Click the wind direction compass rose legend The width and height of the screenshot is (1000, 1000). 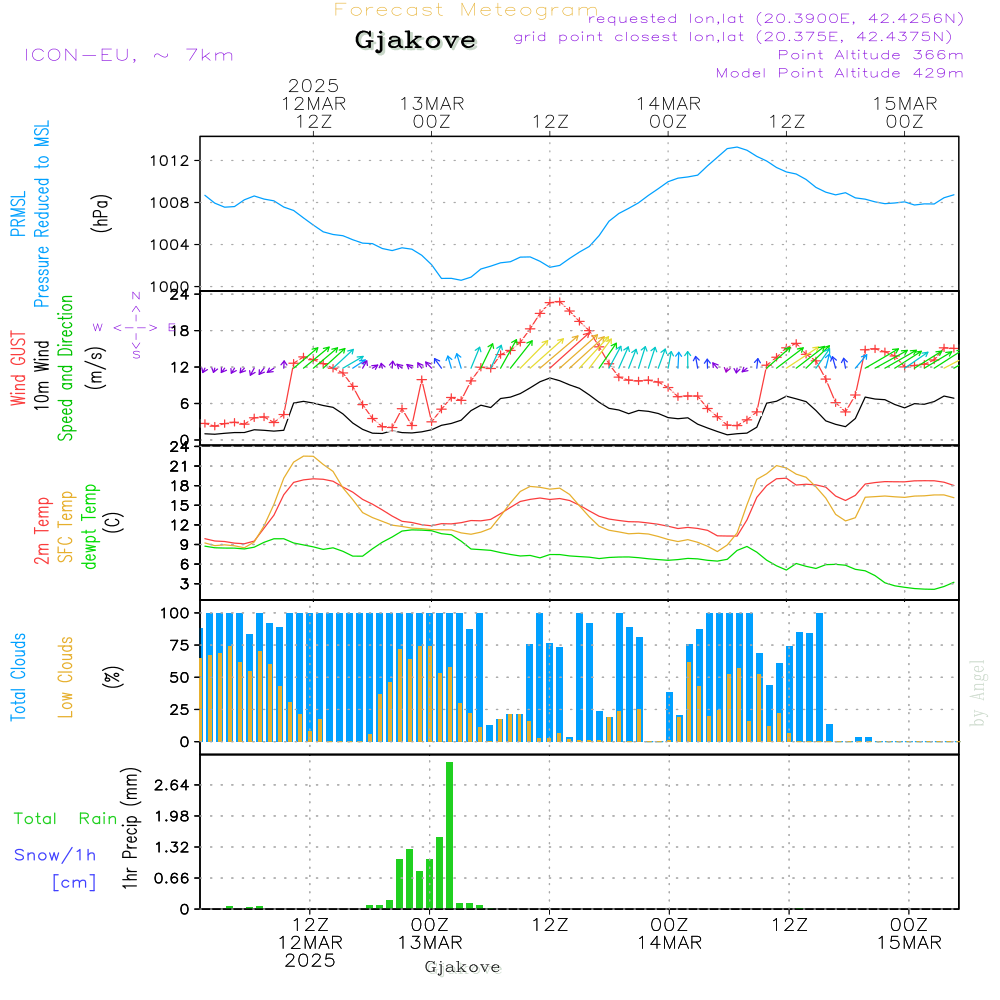click(135, 326)
